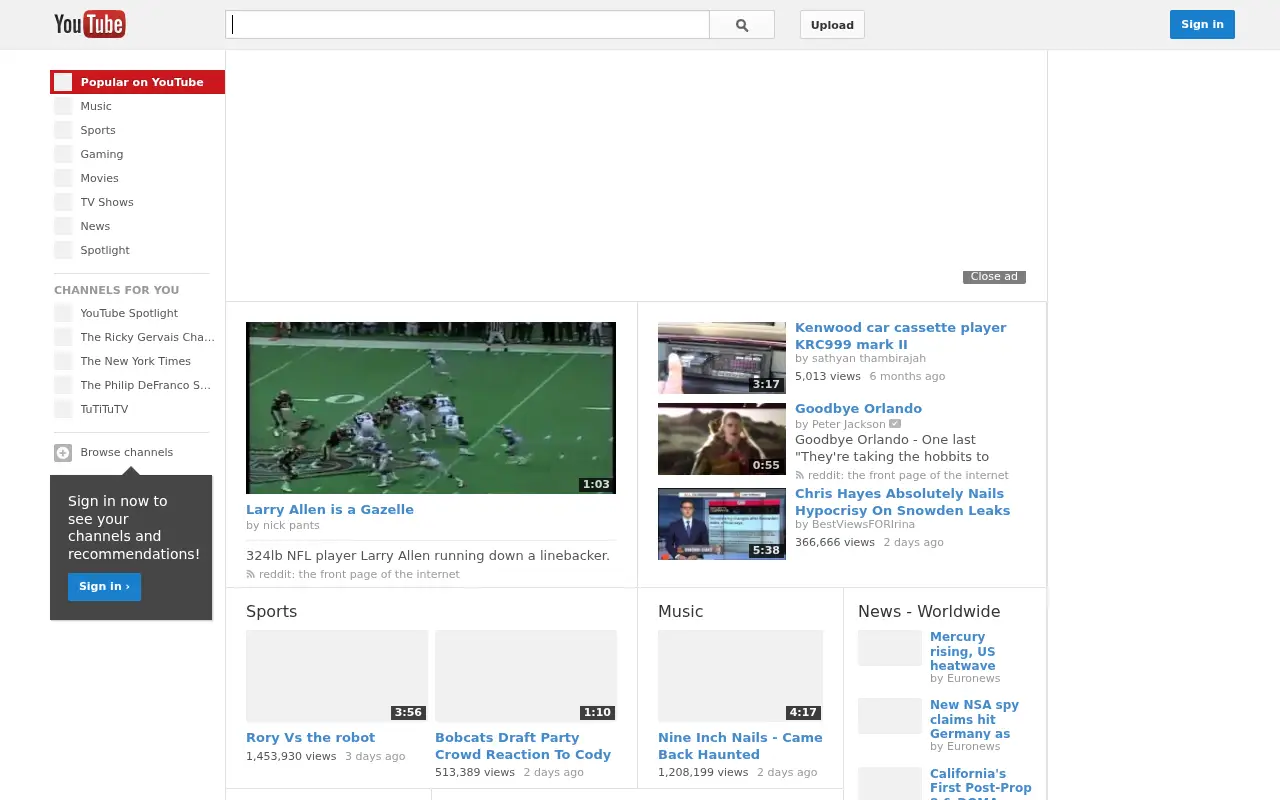This screenshot has height=800, width=1280.
Task: Open the Spotlight category in sidebar
Action: pyautogui.click(x=137, y=250)
